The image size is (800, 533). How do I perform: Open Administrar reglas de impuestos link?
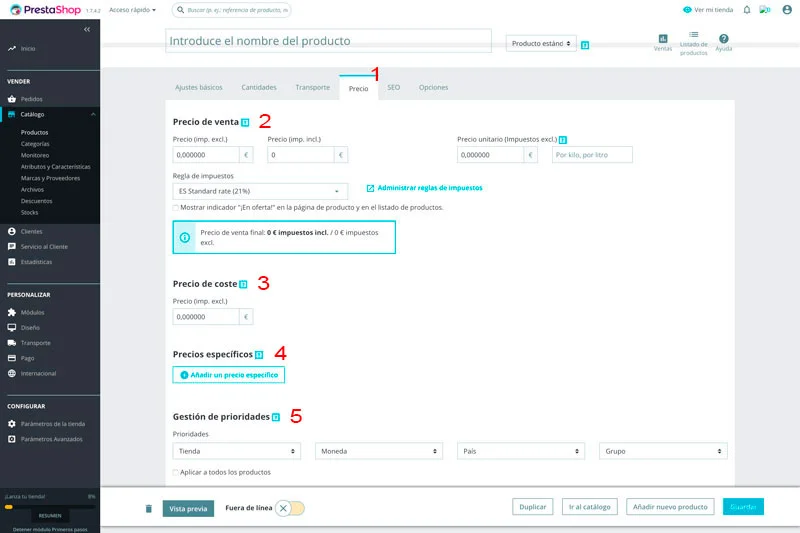[x=424, y=188]
